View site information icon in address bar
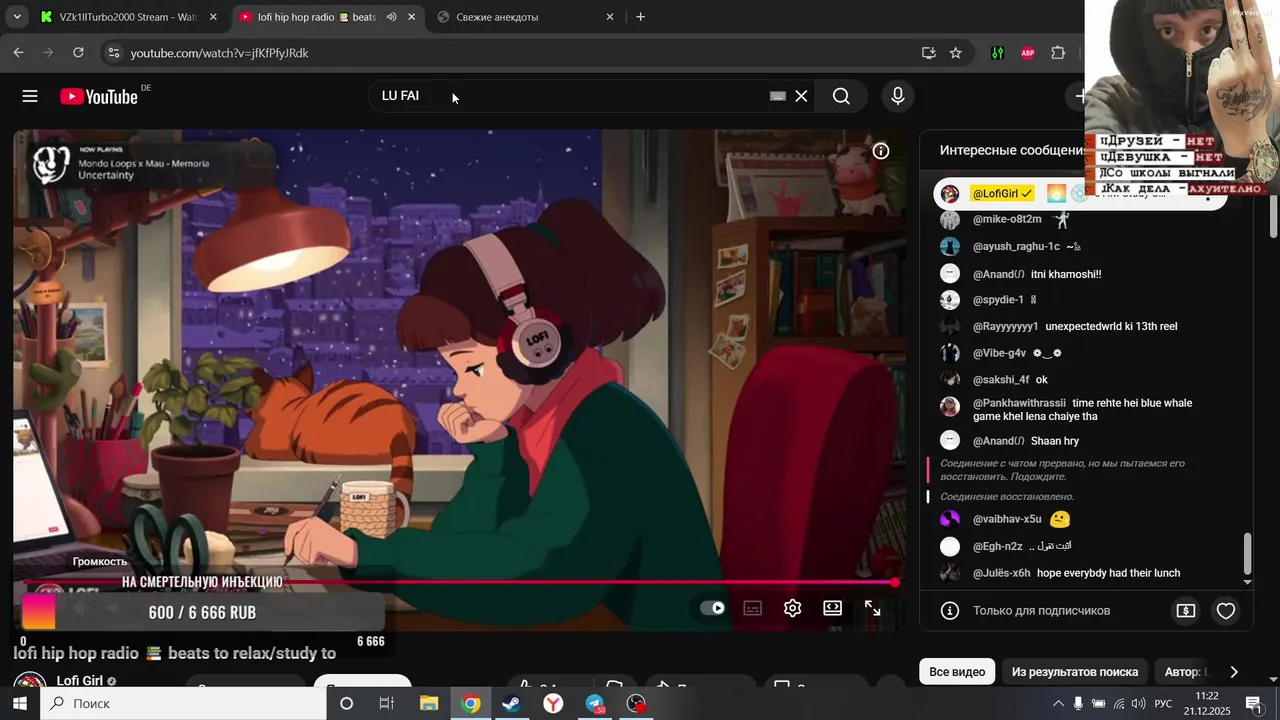 (x=113, y=53)
